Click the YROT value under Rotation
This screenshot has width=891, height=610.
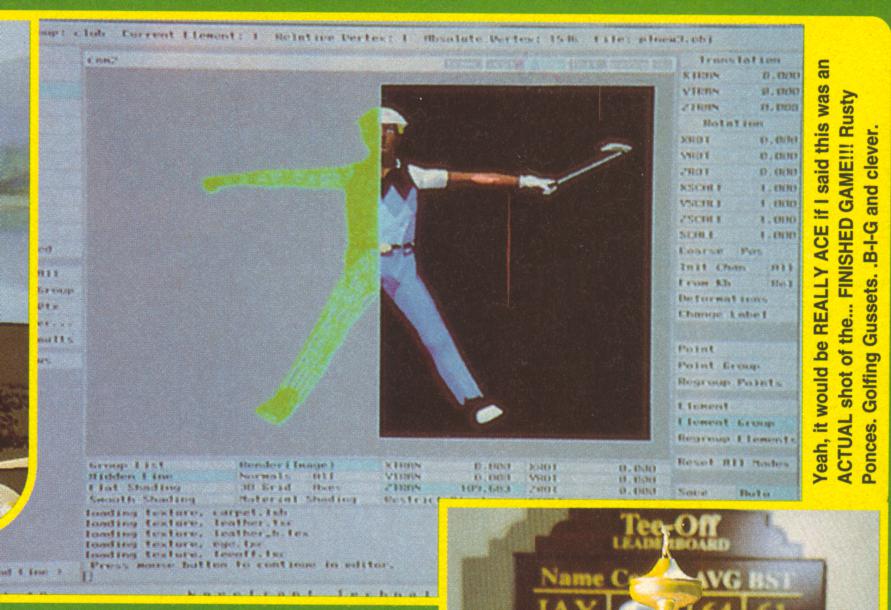pyautogui.click(x=779, y=155)
